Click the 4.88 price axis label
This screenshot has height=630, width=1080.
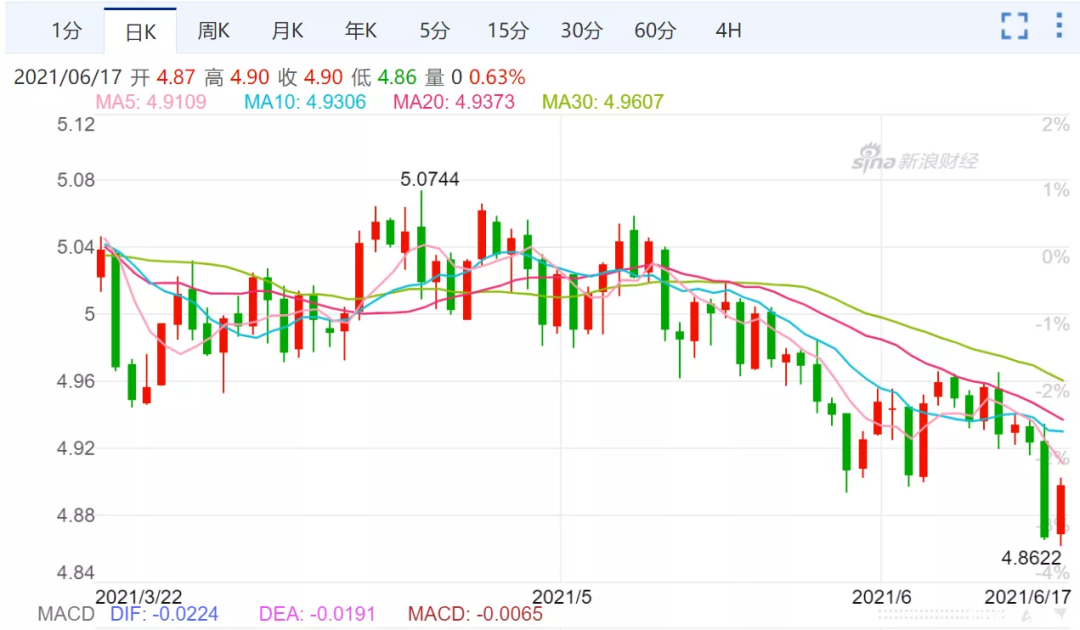click(76, 515)
